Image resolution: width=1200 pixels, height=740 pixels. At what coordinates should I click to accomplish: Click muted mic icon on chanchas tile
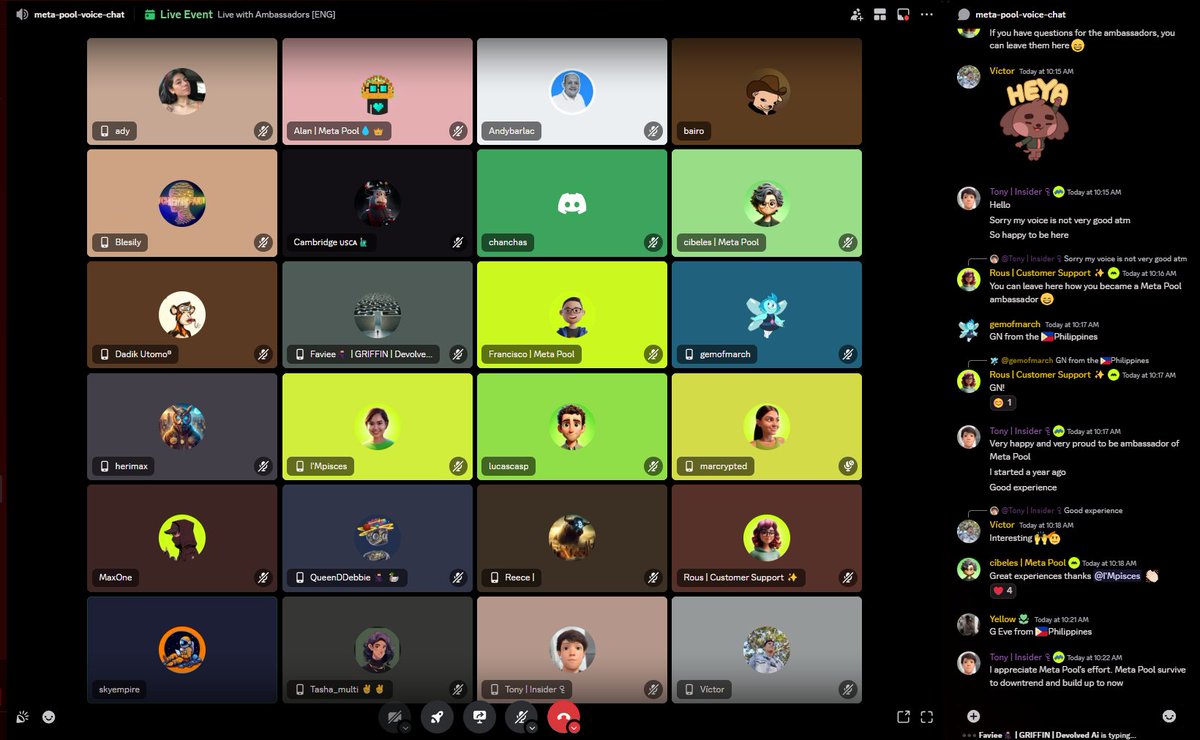point(653,242)
